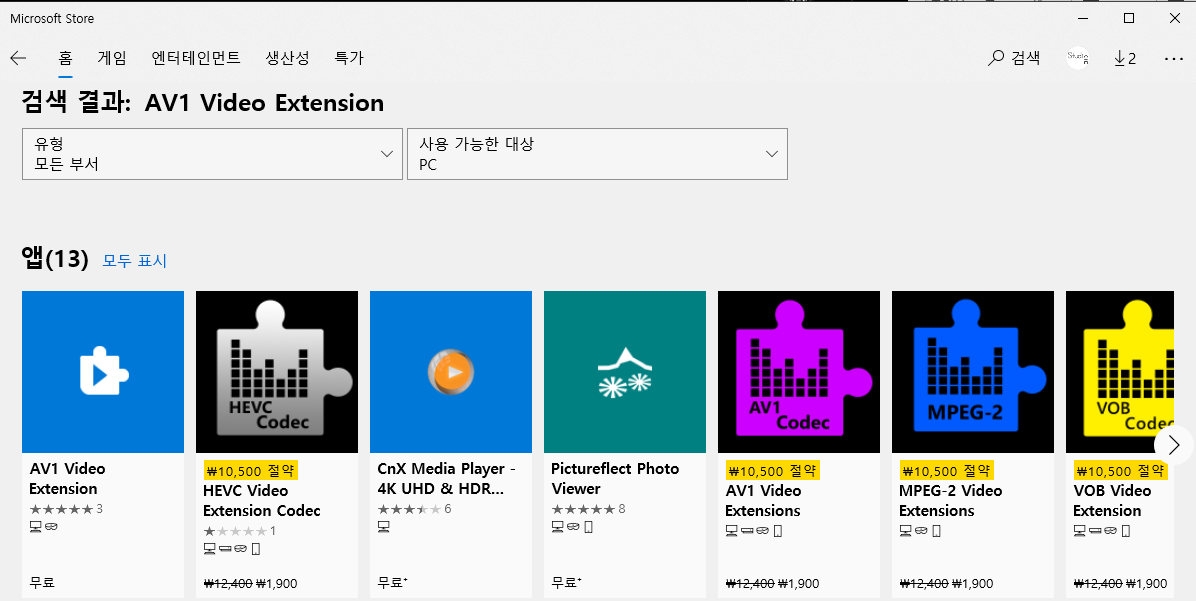
Task: Click the 검색 결과 AV1 Video Extension heading
Action: point(203,103)
